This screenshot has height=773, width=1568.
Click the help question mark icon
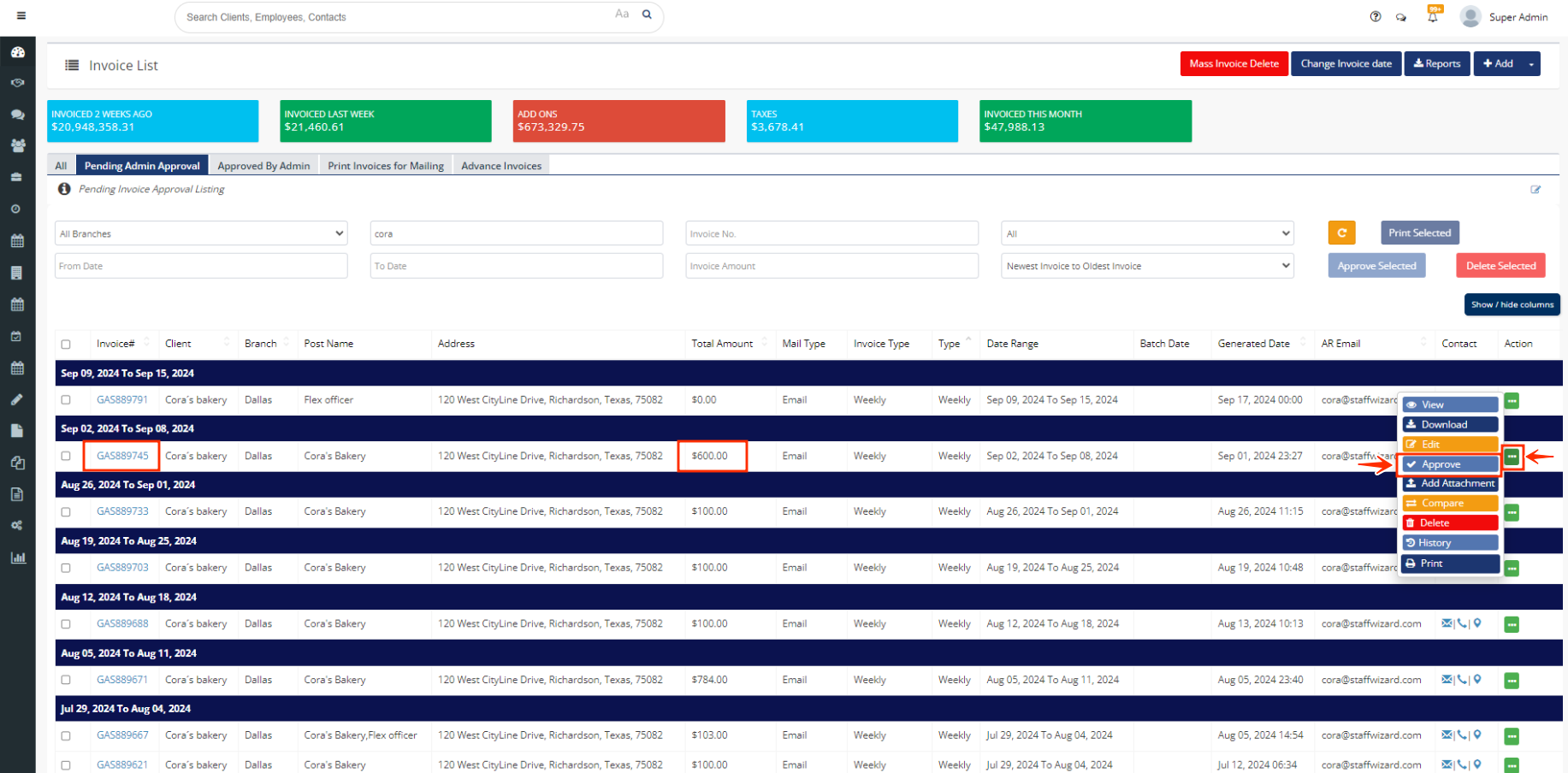coord(1376,16)
